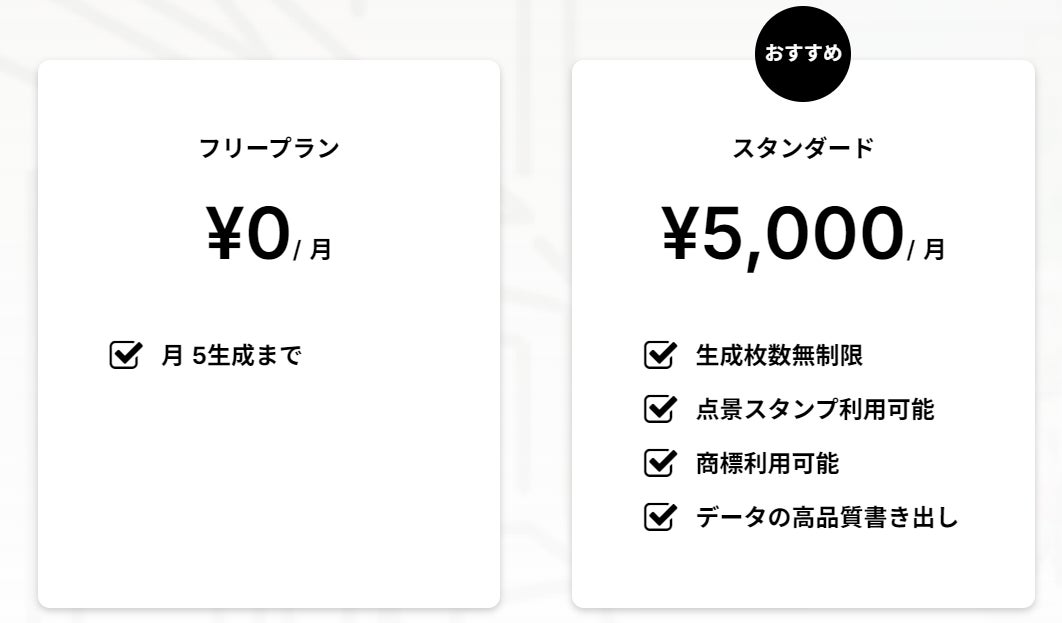
Task: Click the '/ 月' label after ¥0
Action: coord(313,249)
